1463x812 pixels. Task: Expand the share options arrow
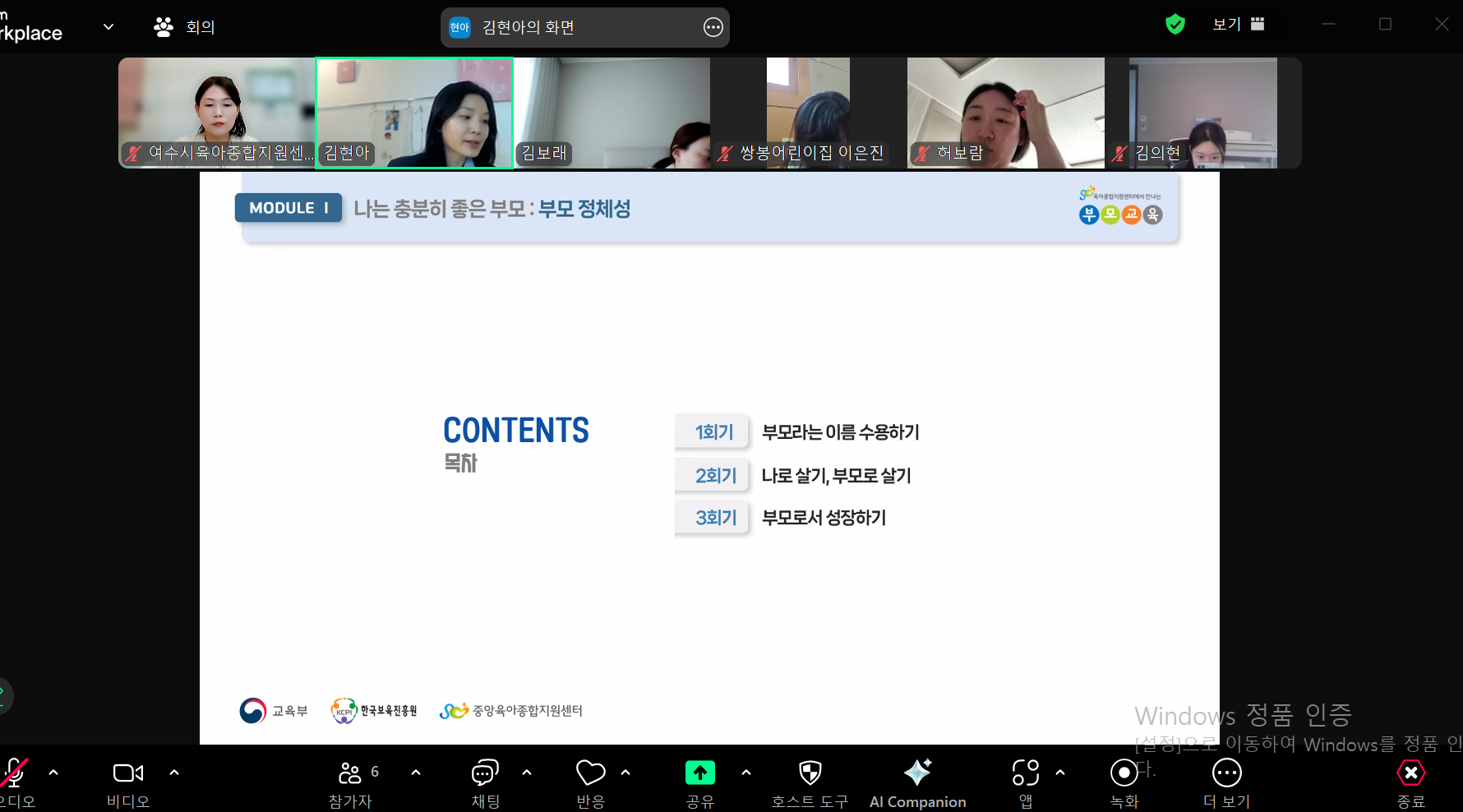(x=746, y=773)
